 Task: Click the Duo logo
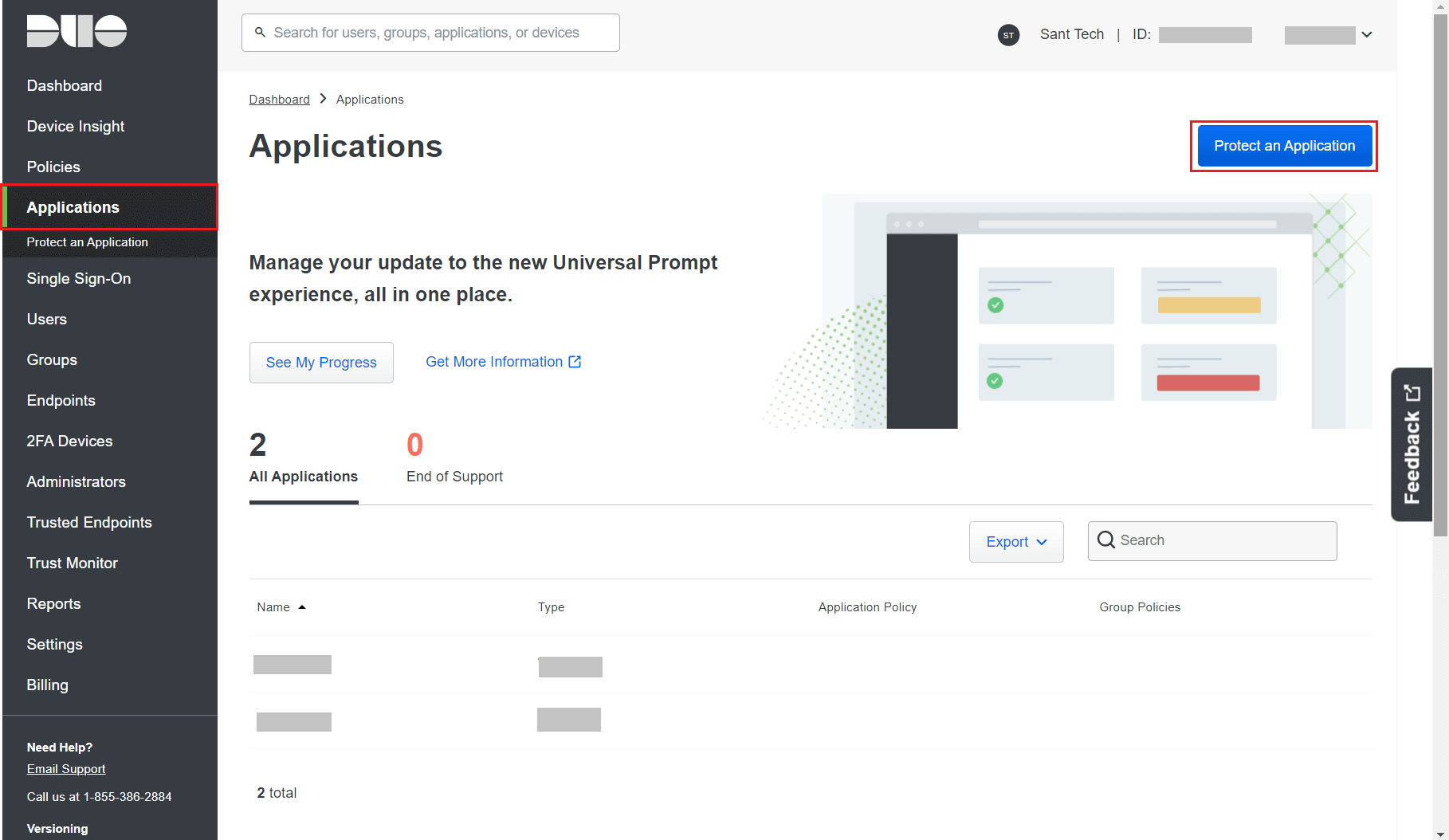pyautogui.click(x=76, y=30)
